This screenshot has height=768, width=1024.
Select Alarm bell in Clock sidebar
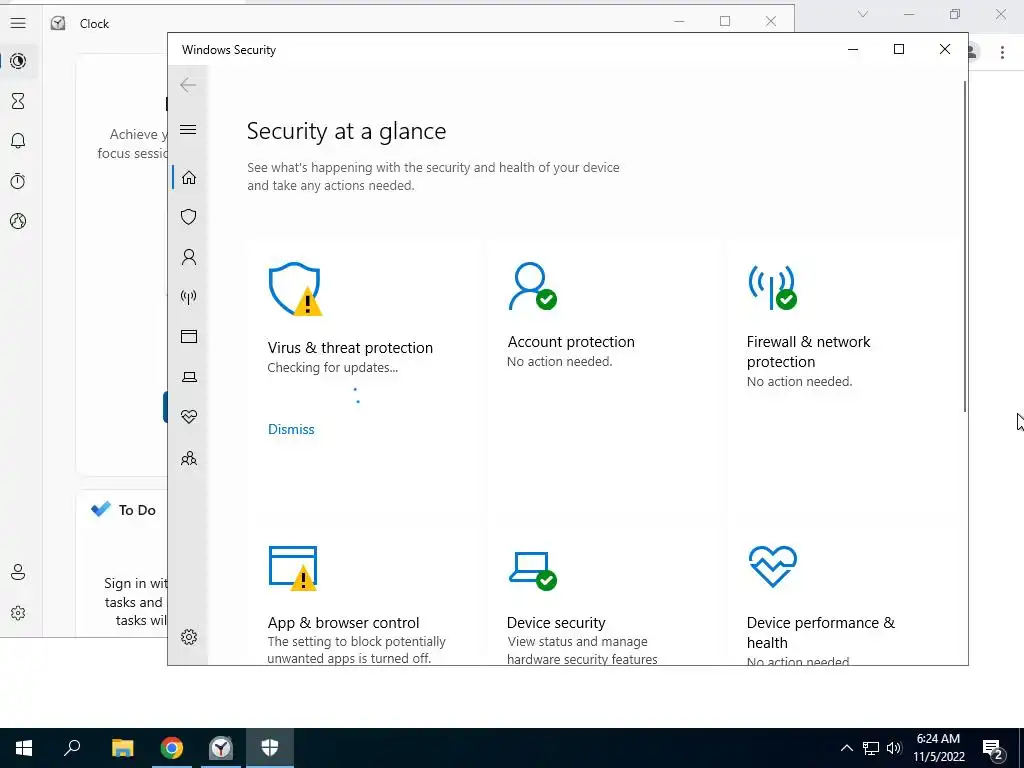[18, 140]
